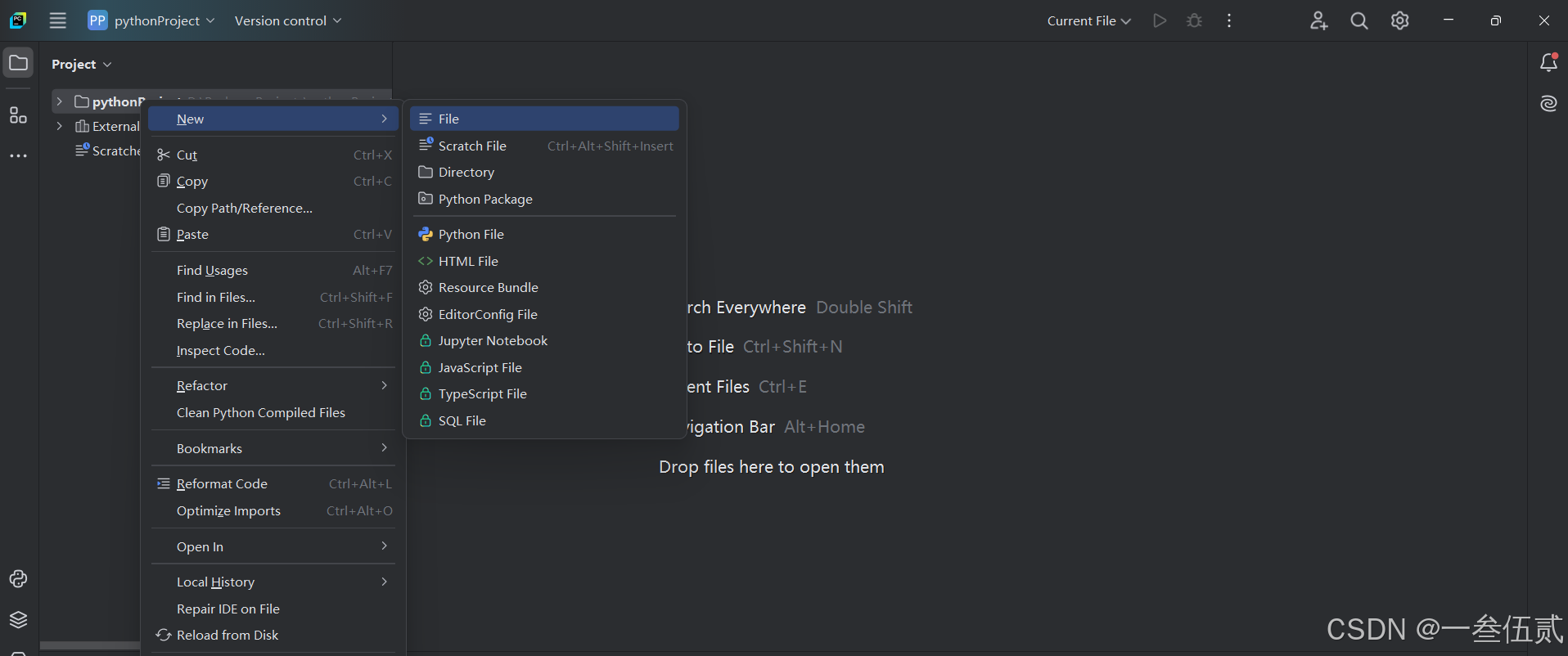This screenshot has width=1568, height=656.
Task: Run the current file
Action: click(x=1160, y=20)
